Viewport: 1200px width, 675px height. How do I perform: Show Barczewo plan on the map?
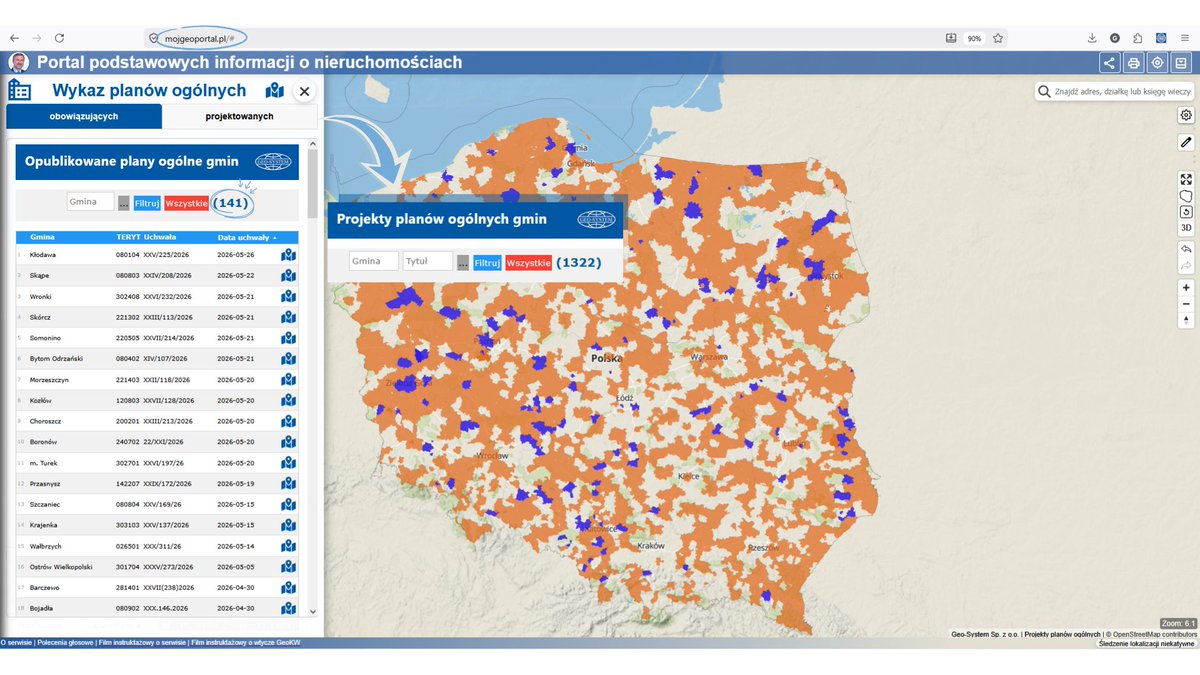tap(289, 588)
